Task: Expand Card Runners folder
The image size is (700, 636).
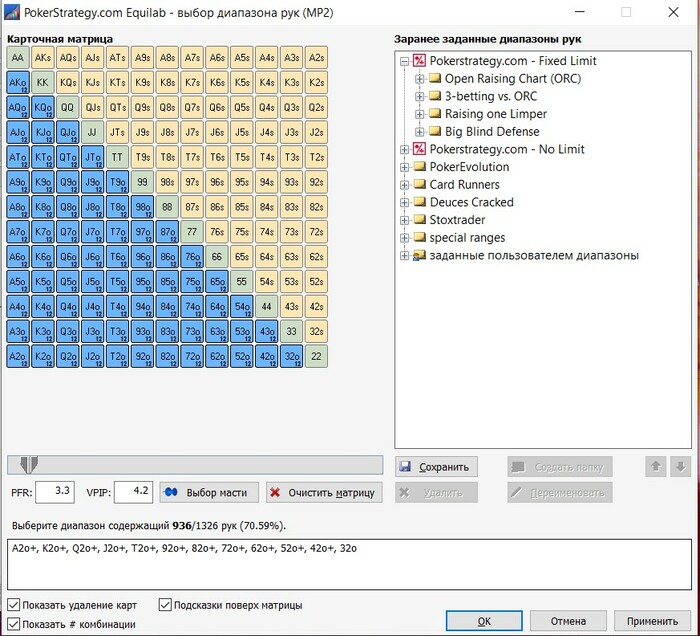Action: click(404, 185)
